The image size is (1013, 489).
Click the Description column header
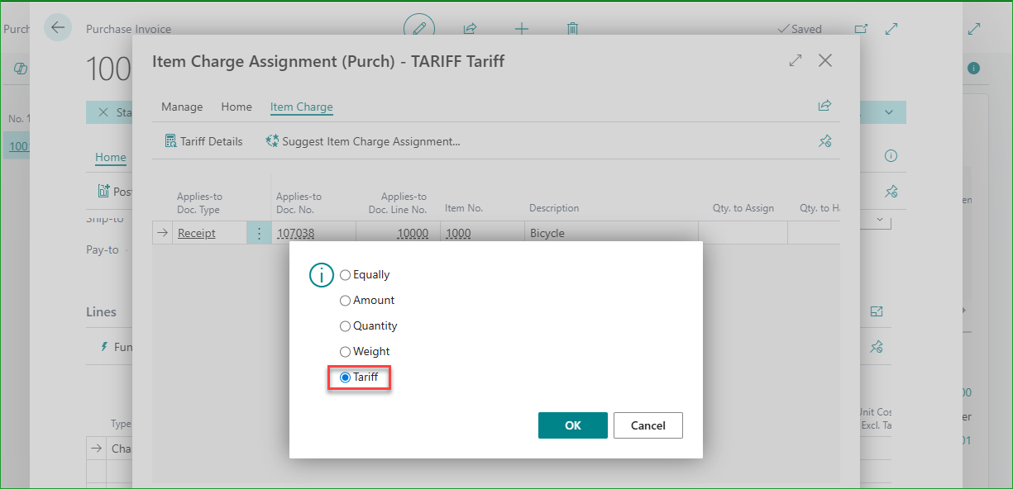coord(554,208)
